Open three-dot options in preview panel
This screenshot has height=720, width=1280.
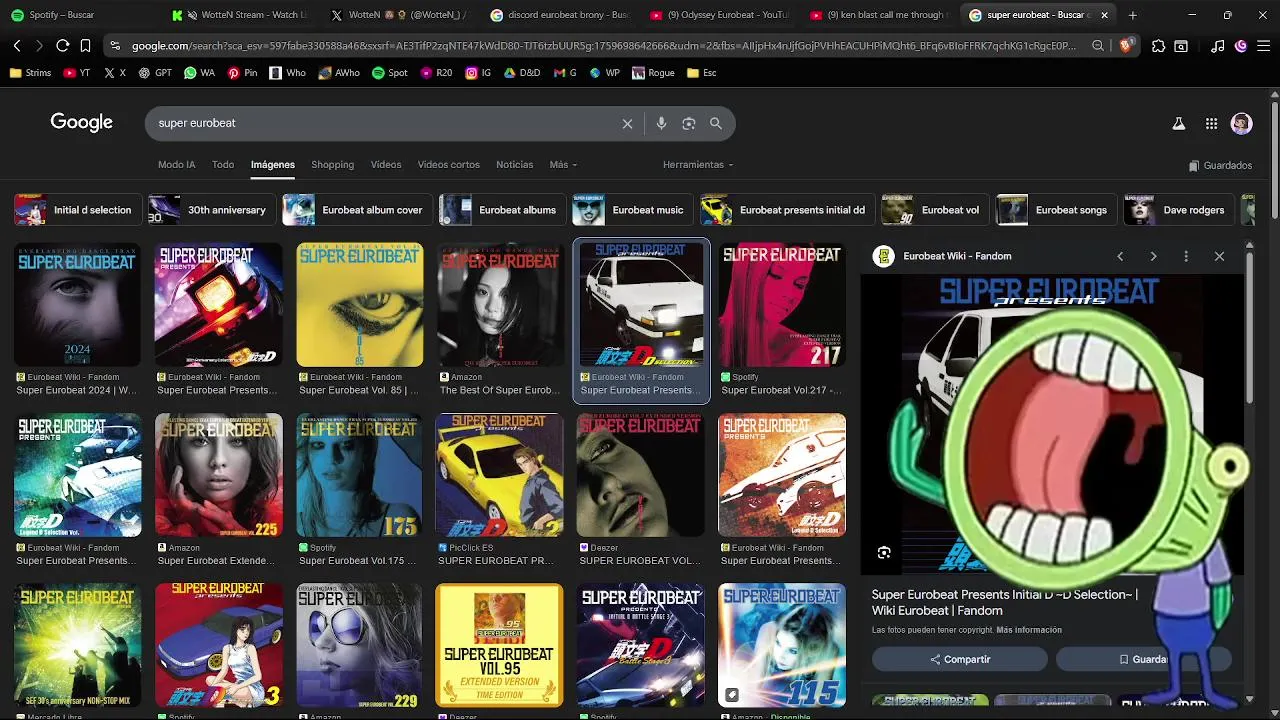click(1186, 256)
